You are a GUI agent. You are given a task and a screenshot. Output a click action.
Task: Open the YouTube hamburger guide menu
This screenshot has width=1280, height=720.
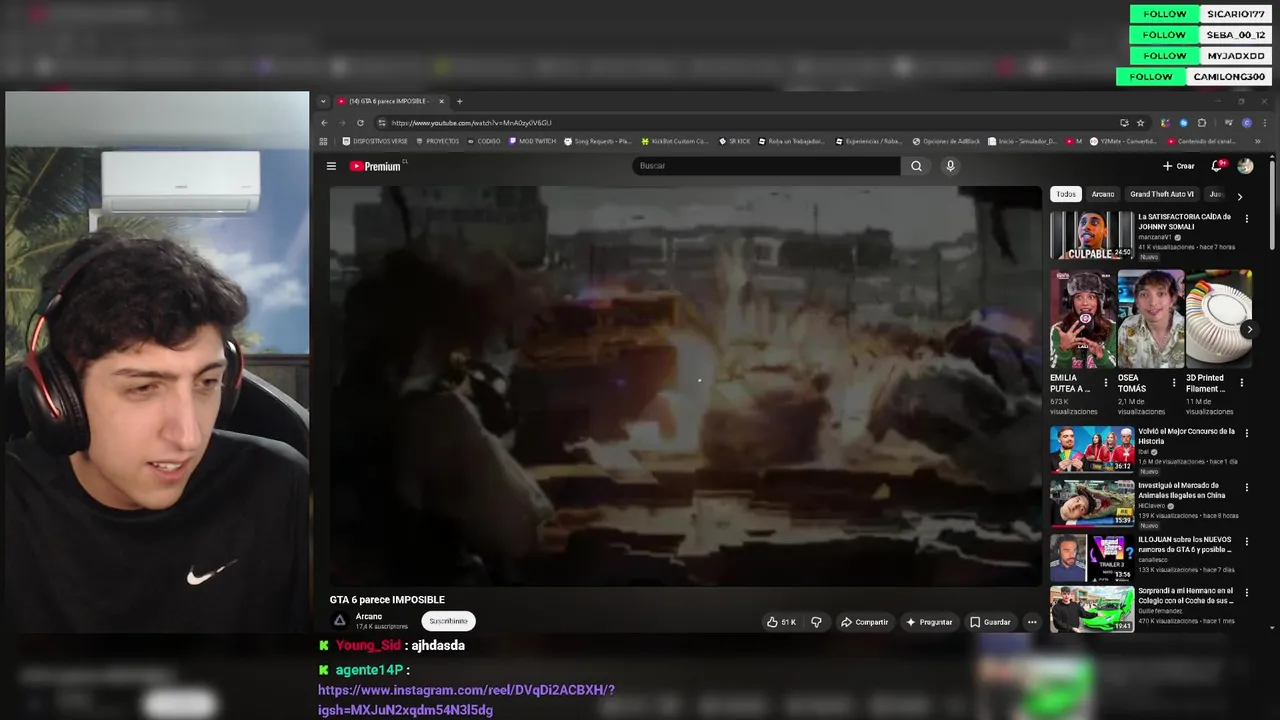331,166
